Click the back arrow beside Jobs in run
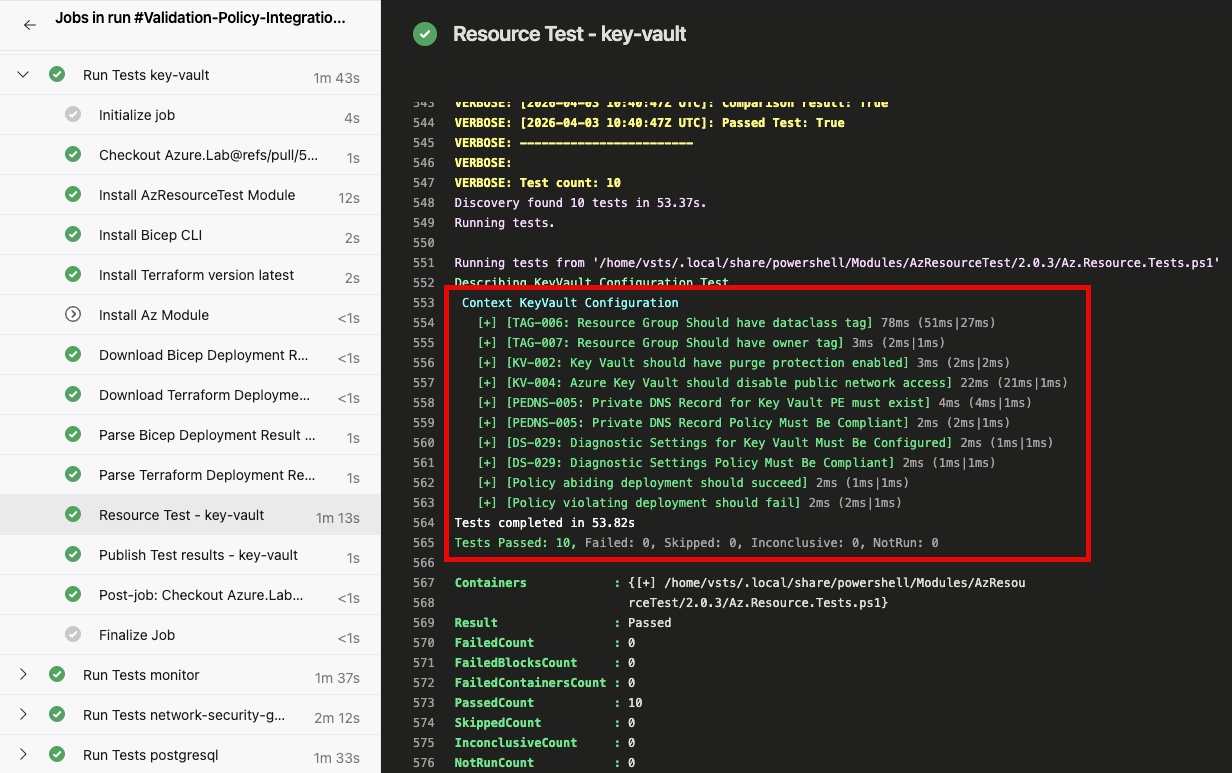The width and height of the screenshot is (1232, 773). tap(30, 25)
